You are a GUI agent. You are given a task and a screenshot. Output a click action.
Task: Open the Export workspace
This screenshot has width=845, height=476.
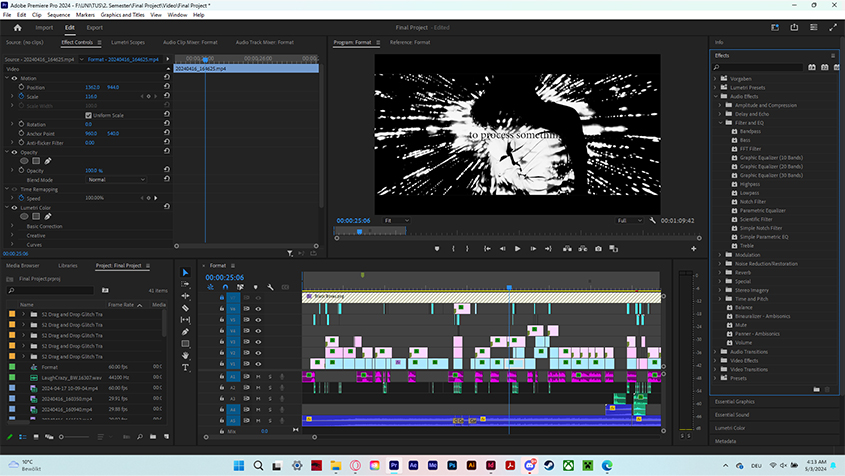94,28
